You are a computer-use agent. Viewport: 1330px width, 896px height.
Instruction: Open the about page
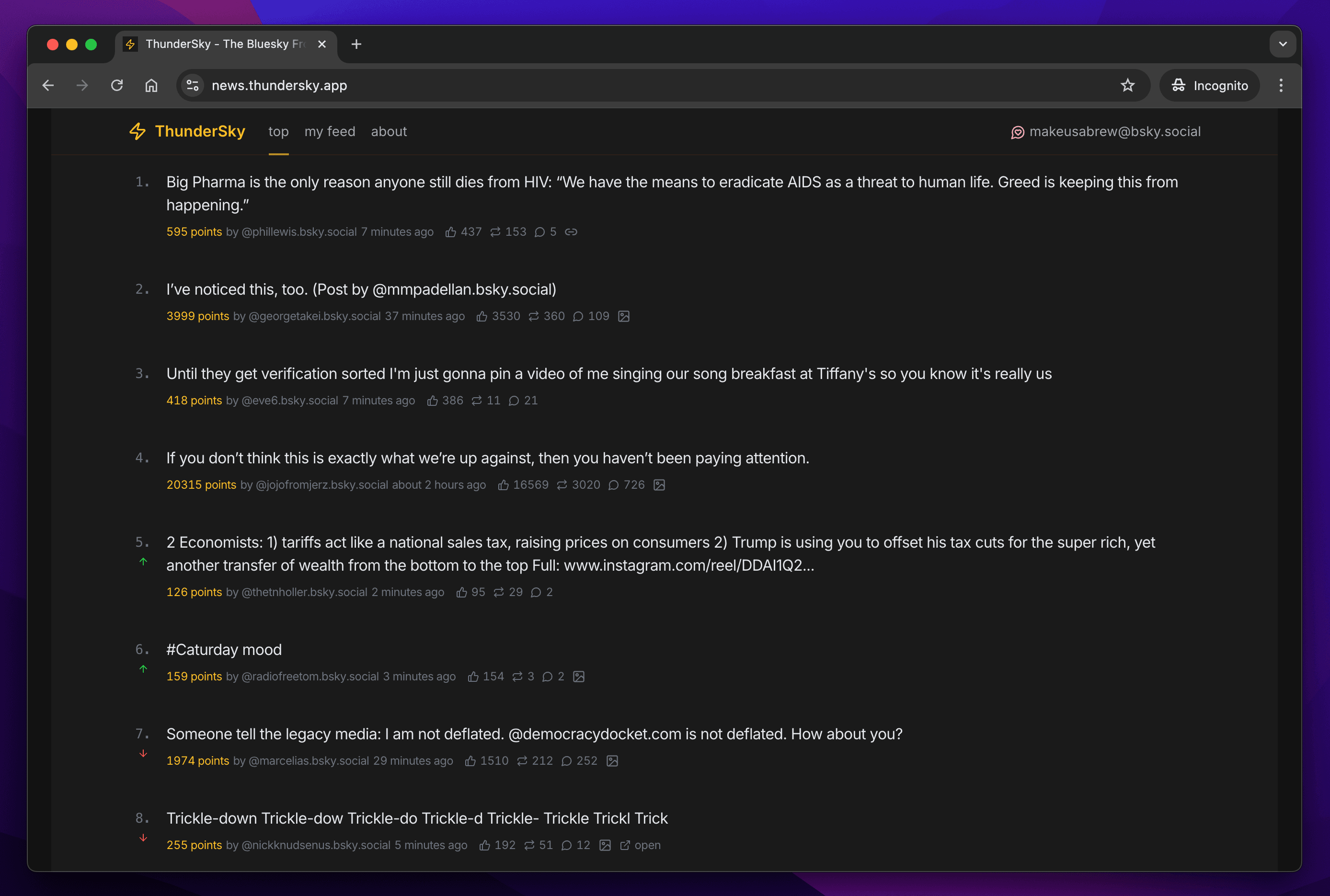[x=389, y=131]
